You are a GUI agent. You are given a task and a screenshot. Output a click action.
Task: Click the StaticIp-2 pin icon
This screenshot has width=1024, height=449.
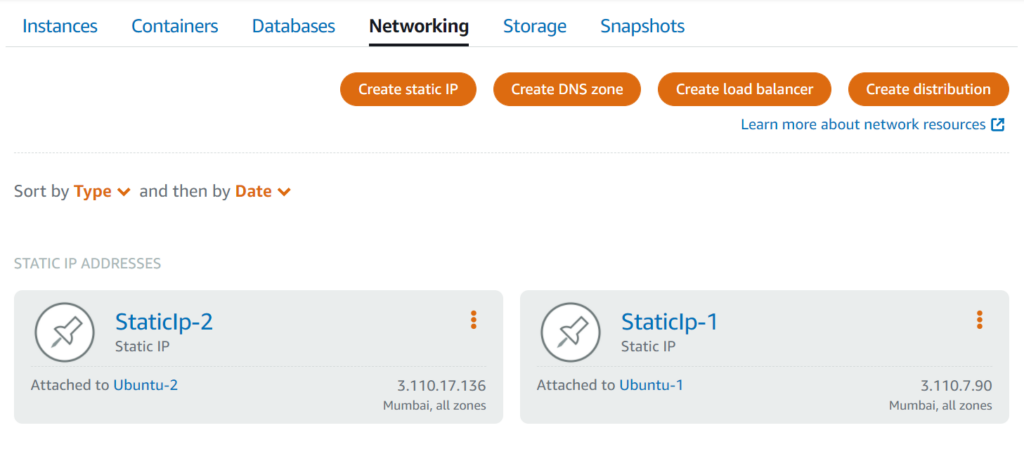point(65,333)
